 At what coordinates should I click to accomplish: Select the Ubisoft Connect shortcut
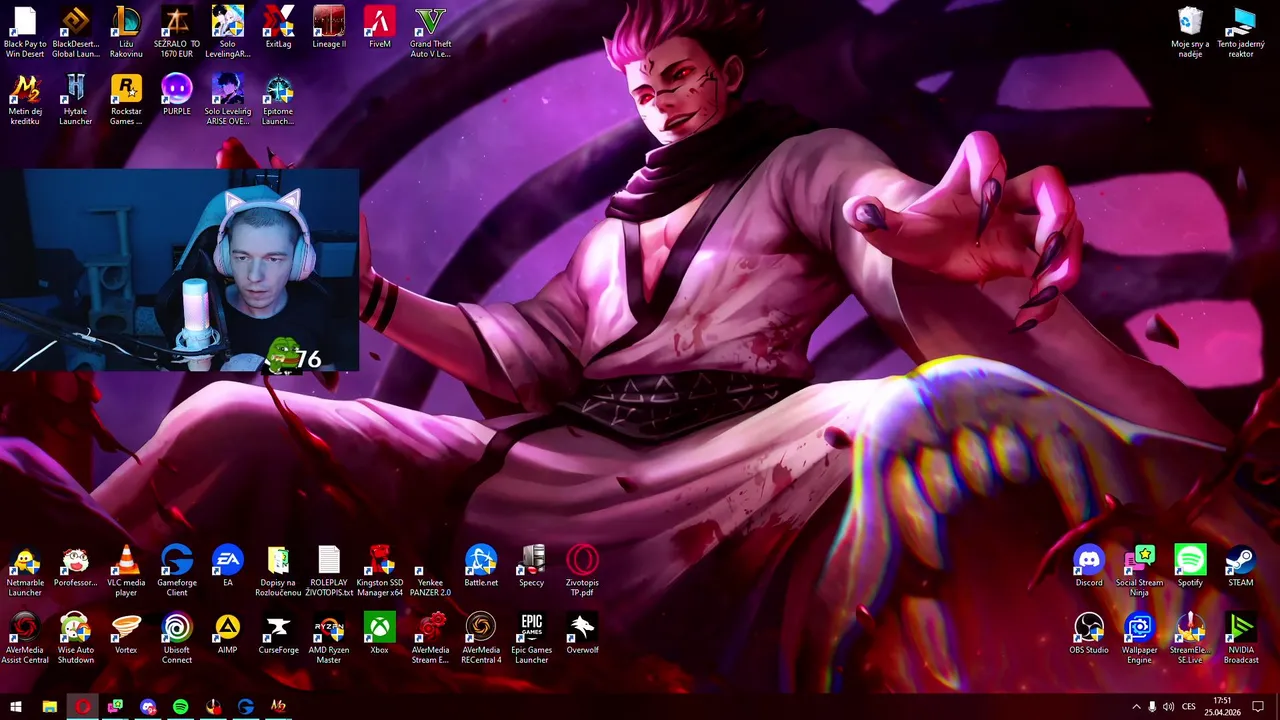[x=177, y=639]
